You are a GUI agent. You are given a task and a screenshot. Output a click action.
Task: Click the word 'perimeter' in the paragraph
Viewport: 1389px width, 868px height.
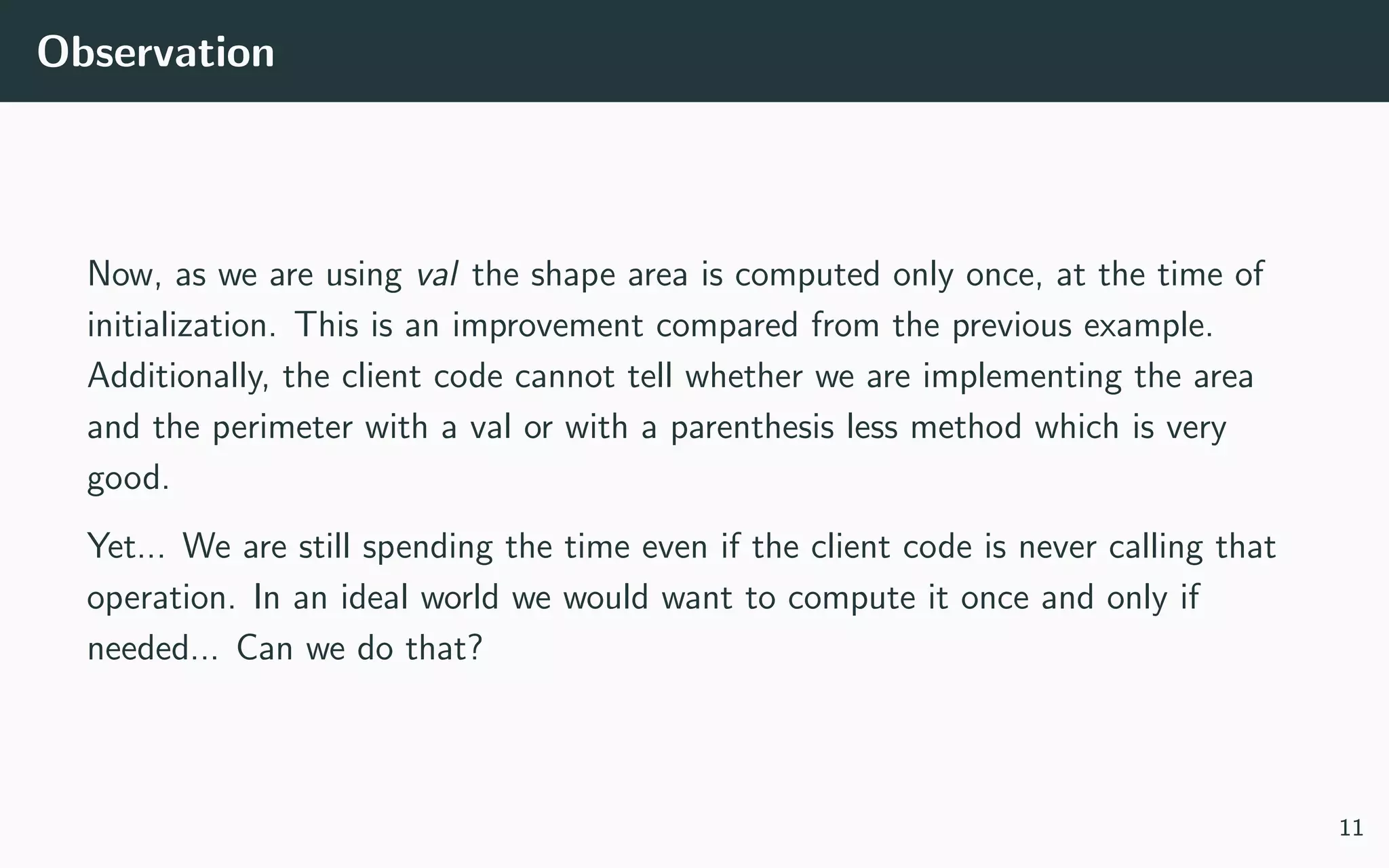282,428
